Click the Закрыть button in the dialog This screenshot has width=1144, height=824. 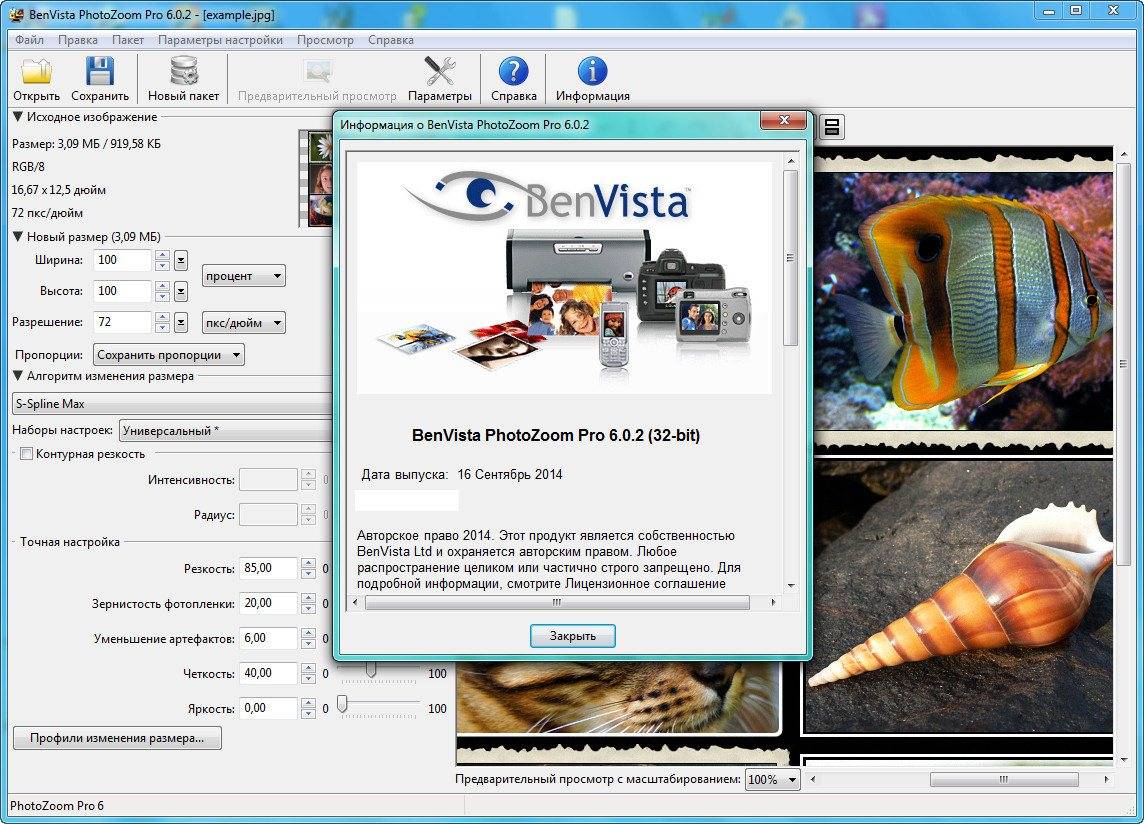(x=573, y=636)
